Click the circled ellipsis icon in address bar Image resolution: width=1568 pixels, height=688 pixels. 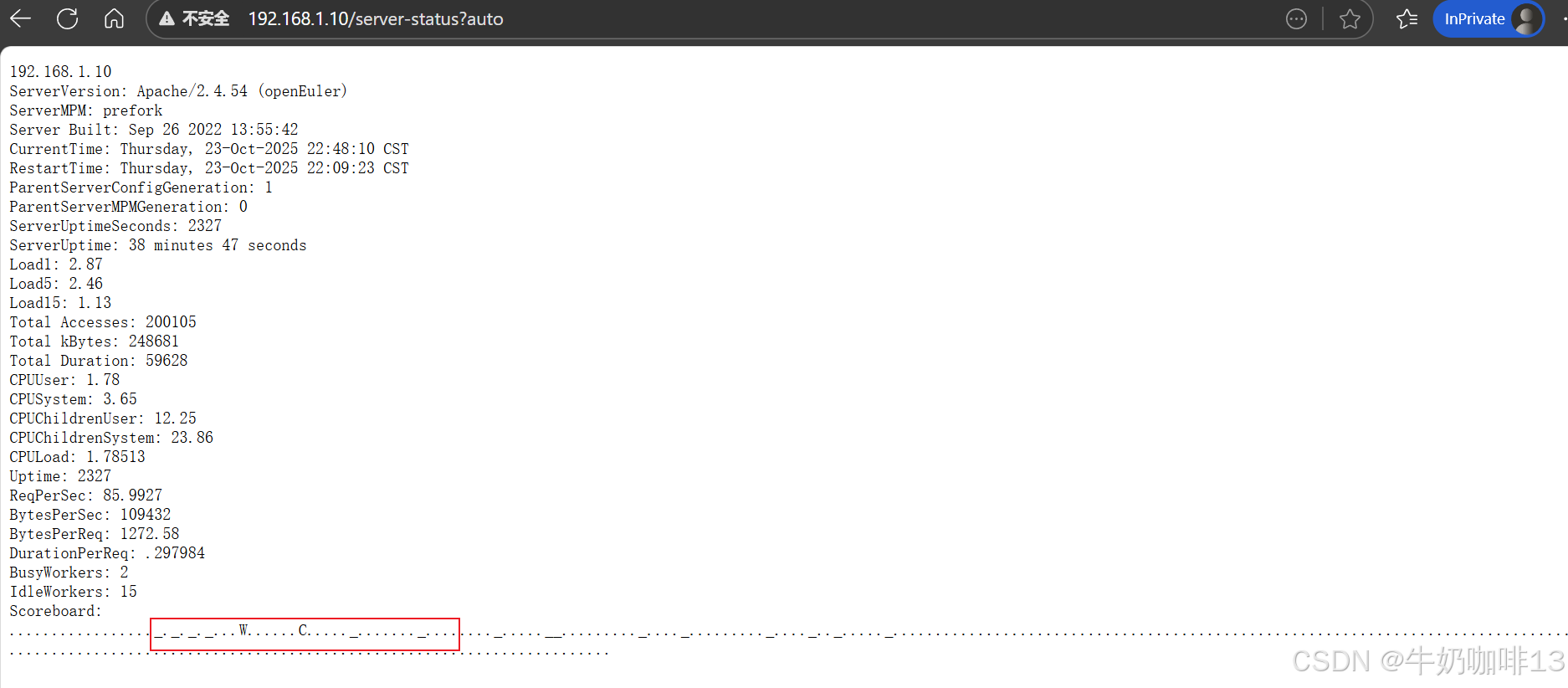[x=1296, y=19]
